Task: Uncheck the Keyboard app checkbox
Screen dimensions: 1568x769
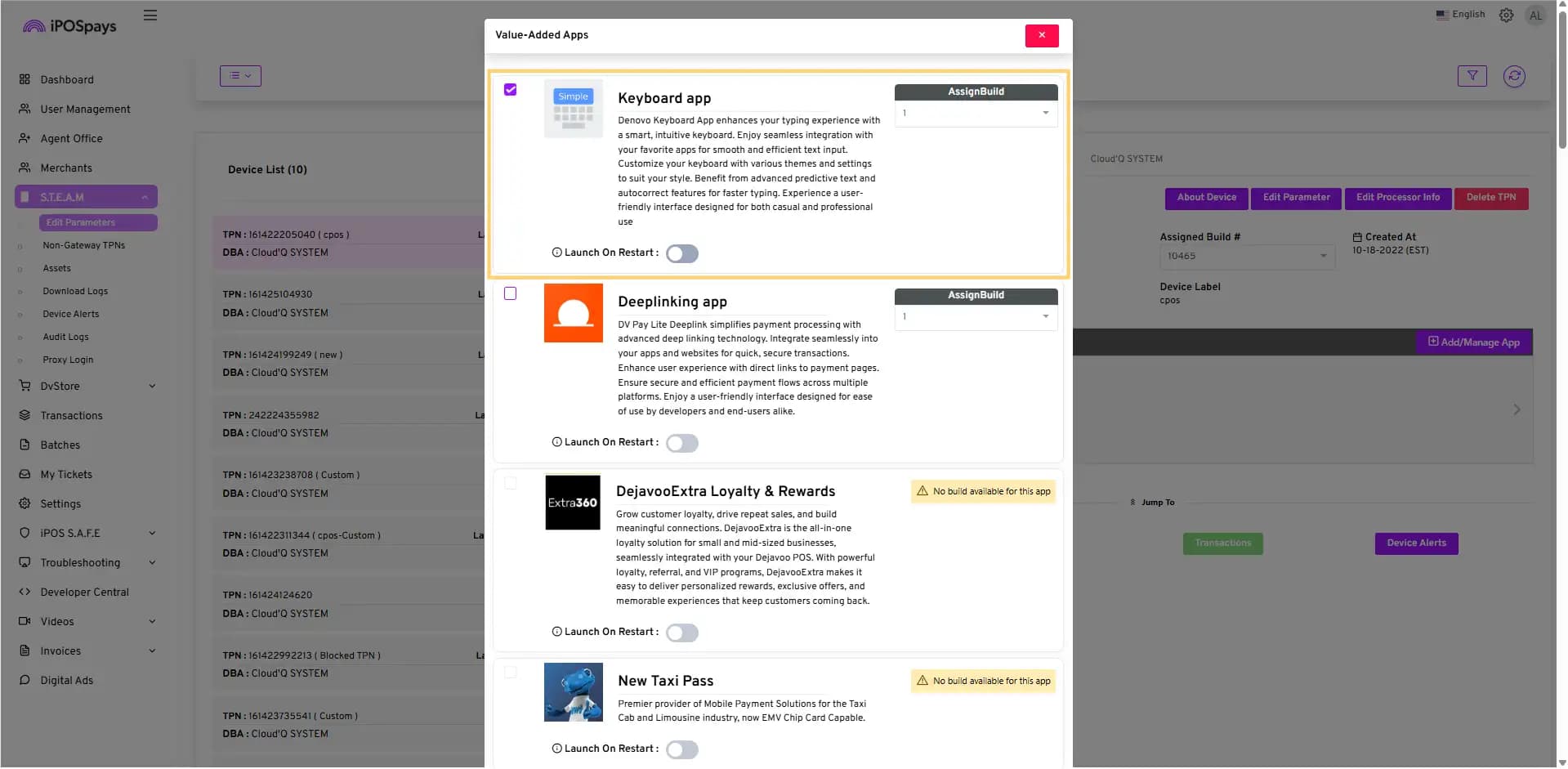Action: pyautogui.click(x=511, y=90)
